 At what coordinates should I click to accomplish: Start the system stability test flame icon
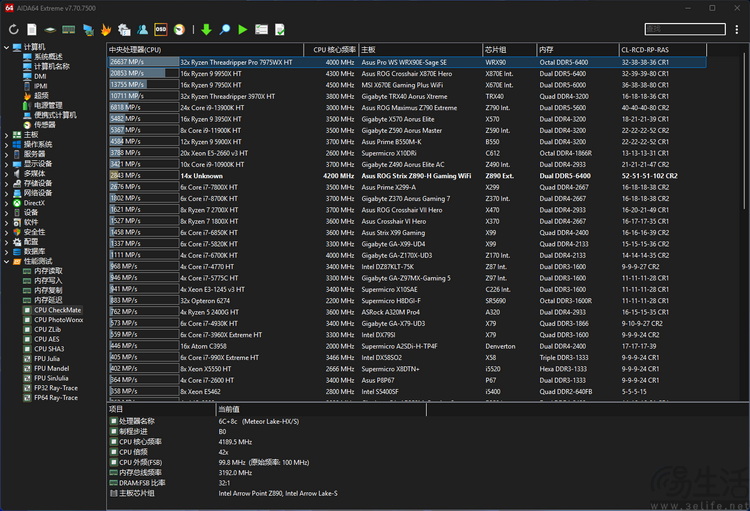pyautogui.click(x=106, y=30)
